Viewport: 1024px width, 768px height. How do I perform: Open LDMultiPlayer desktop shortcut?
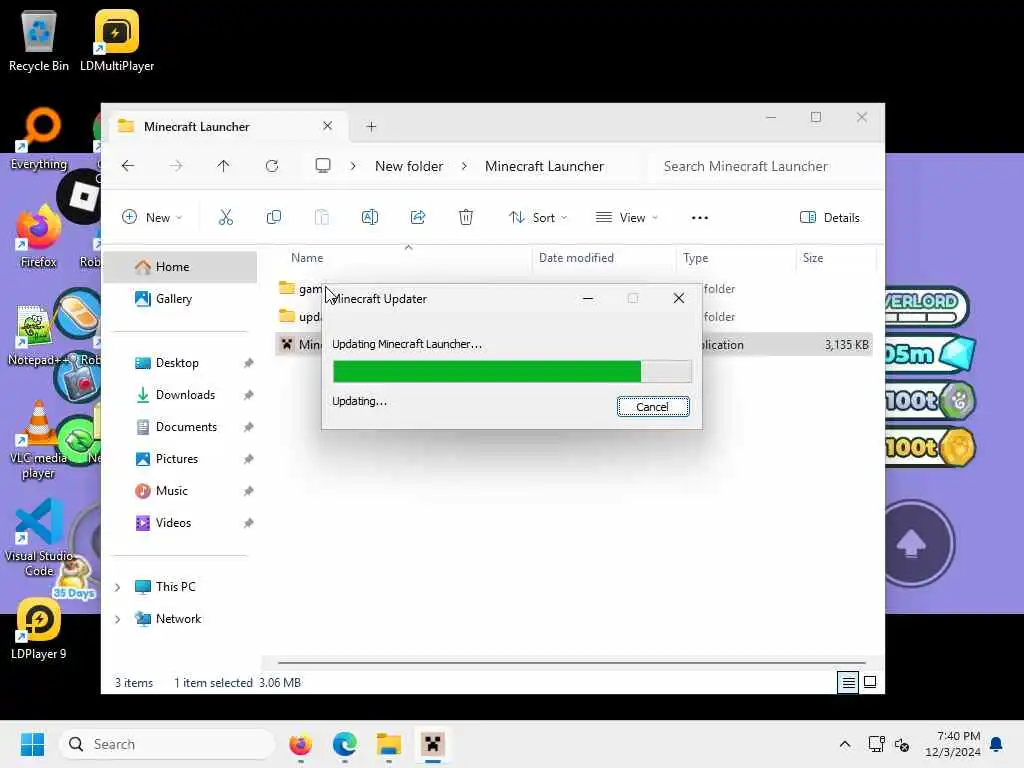[x=117, y=41]
